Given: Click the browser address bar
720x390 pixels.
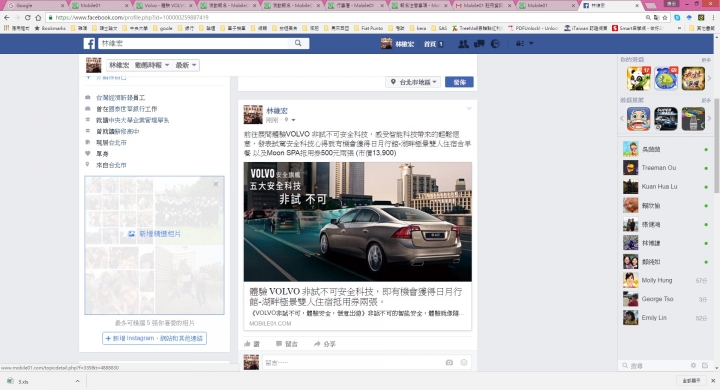Looking at the screenshot, I should (344, 17).
